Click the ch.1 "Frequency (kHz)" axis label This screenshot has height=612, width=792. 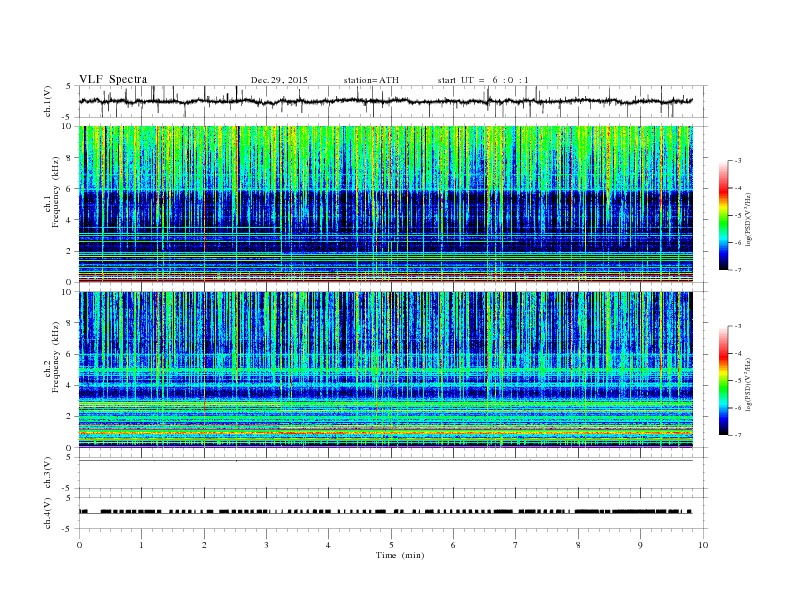(56, 192)
